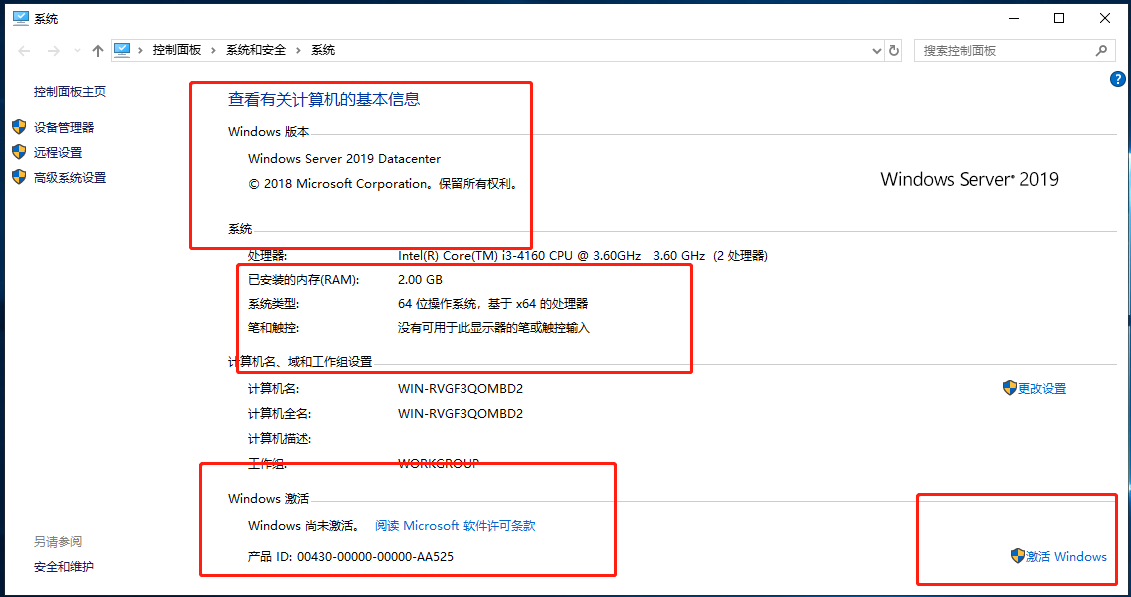Screen dimensions: 1131x597
Task: Click breadcrumb chevron before 控制面板
Action: [x=141, y=50]
